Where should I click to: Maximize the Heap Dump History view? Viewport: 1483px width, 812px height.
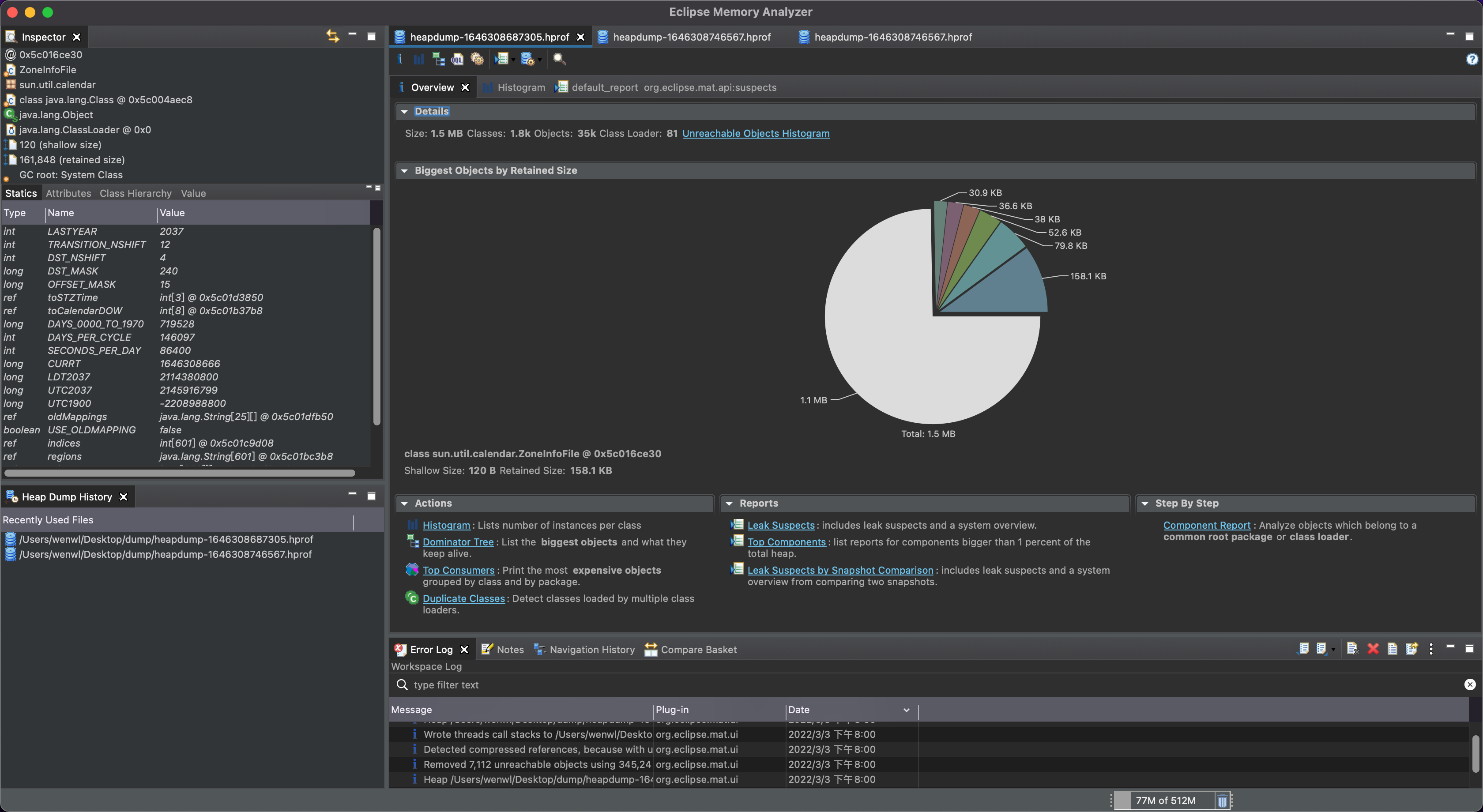(371, 496)
